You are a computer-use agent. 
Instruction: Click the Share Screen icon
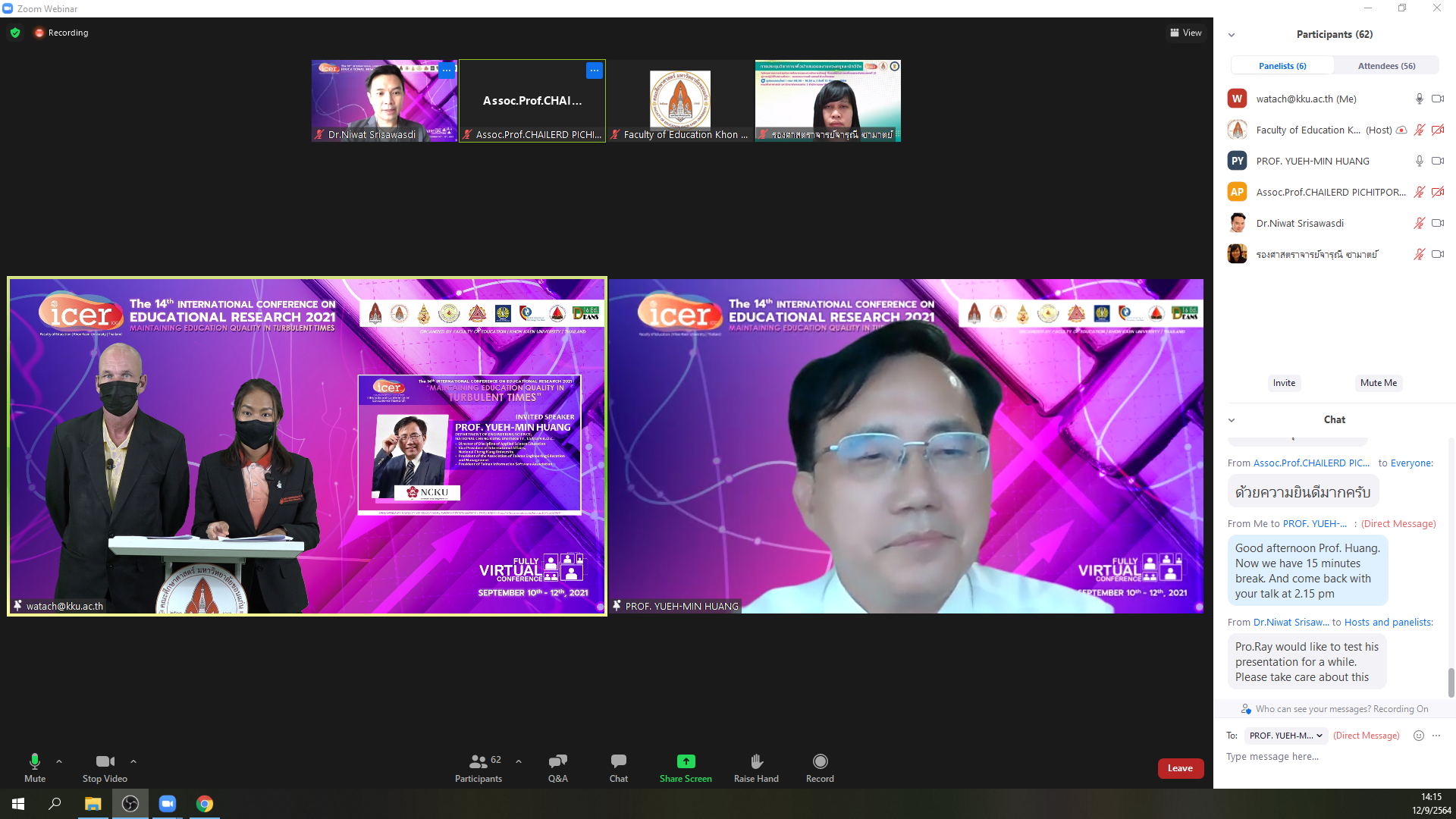pyautogui.click(x=686, y=761)
